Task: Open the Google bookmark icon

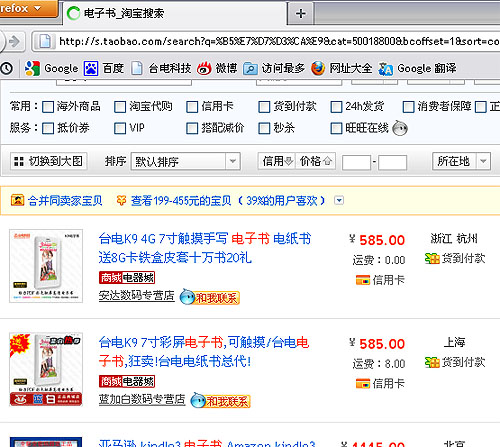Action: 32,68
